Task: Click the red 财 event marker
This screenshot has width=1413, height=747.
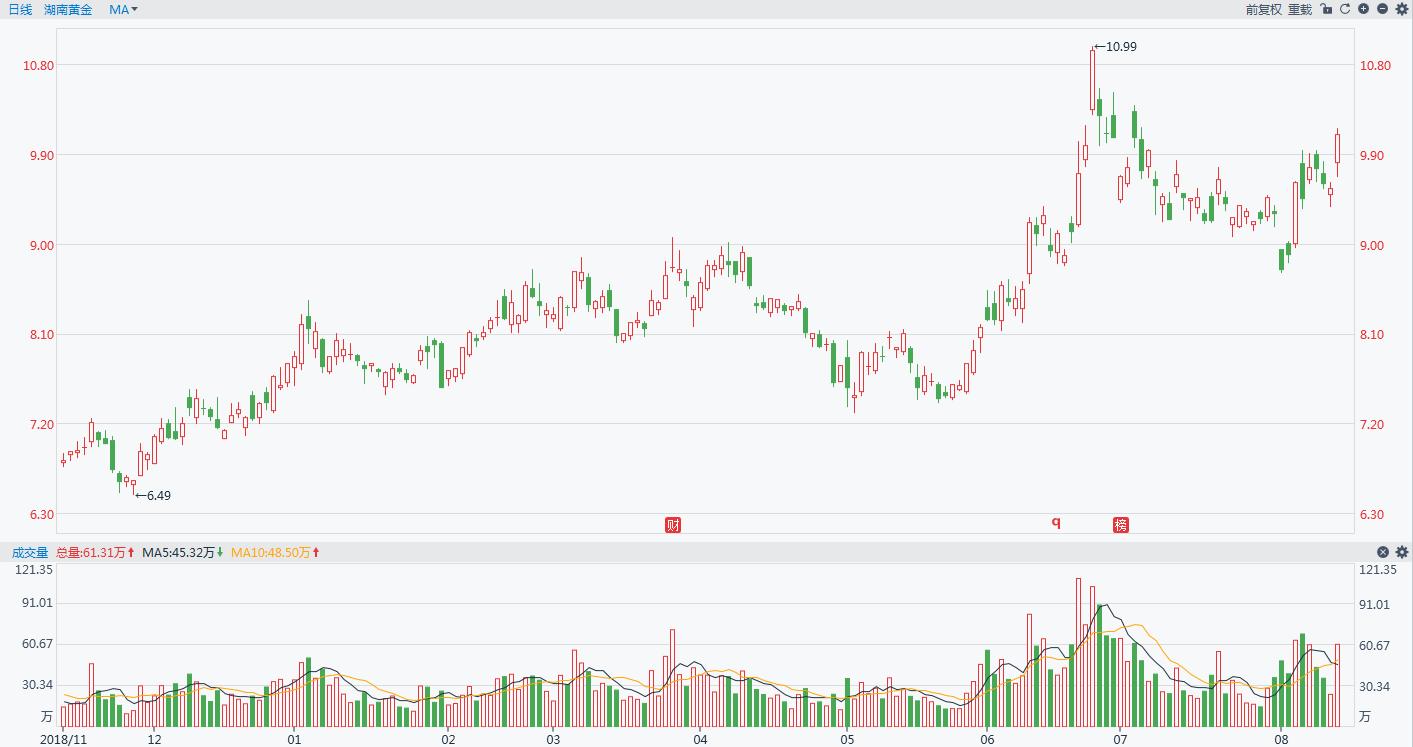Action: point(673,525)
